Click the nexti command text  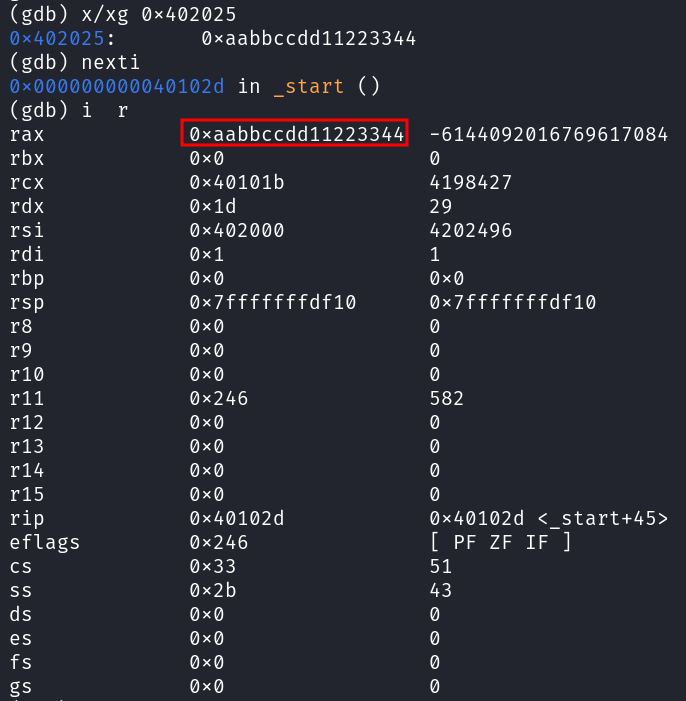(x=111, y=62)
